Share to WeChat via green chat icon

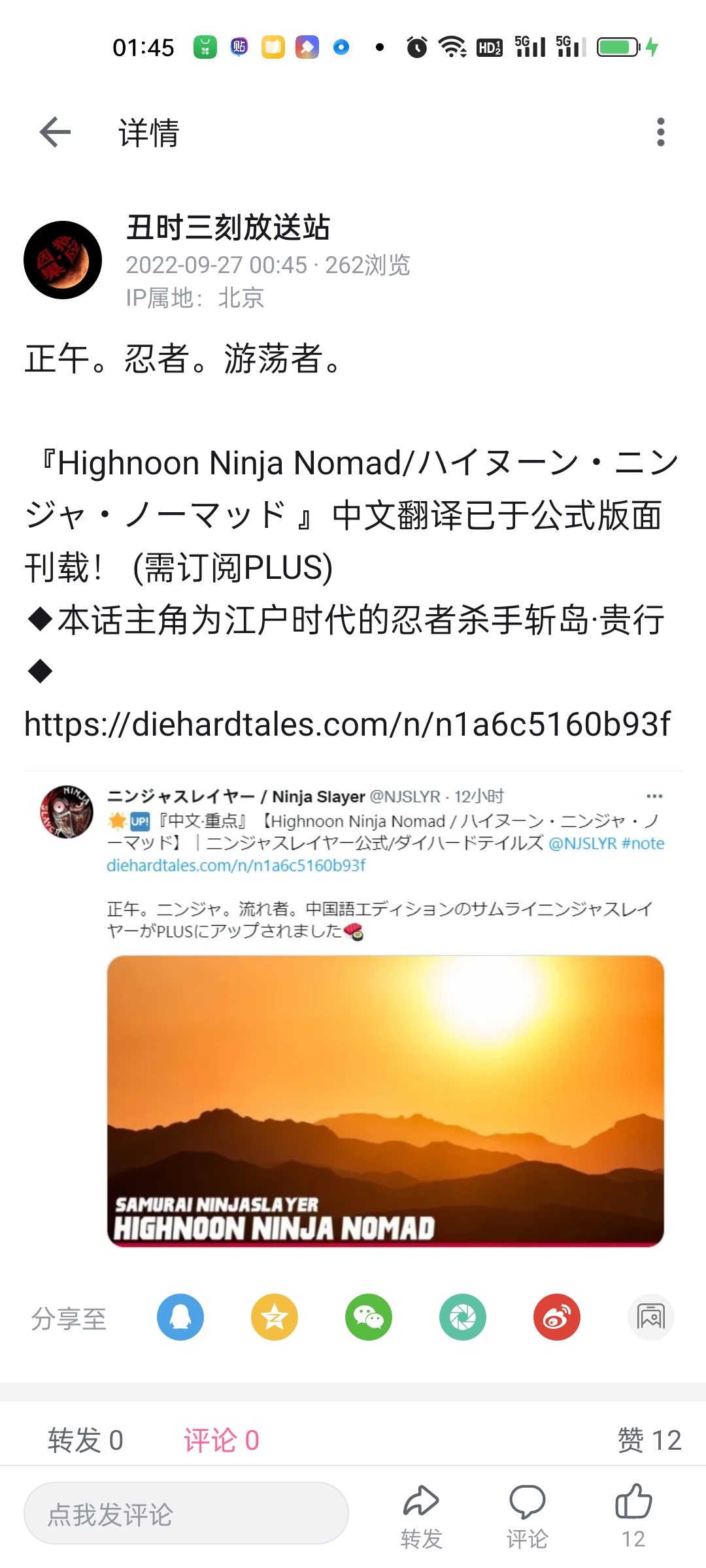click(x=369, y=1317)
